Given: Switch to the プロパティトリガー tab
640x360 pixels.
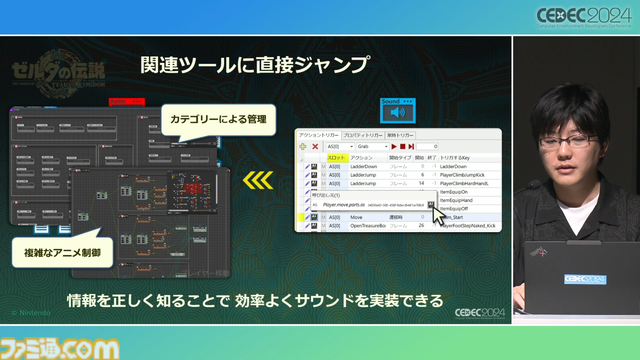Looking at the screenshot, I should pyautogui.click(x=363, y=135).
